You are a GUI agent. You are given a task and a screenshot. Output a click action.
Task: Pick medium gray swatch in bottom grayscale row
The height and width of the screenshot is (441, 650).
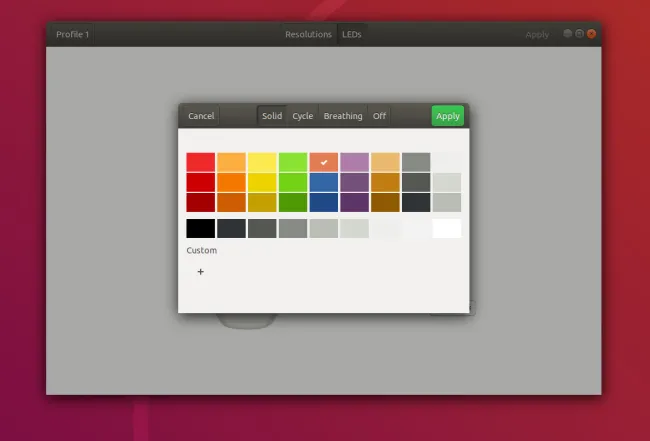pos(293,228)
